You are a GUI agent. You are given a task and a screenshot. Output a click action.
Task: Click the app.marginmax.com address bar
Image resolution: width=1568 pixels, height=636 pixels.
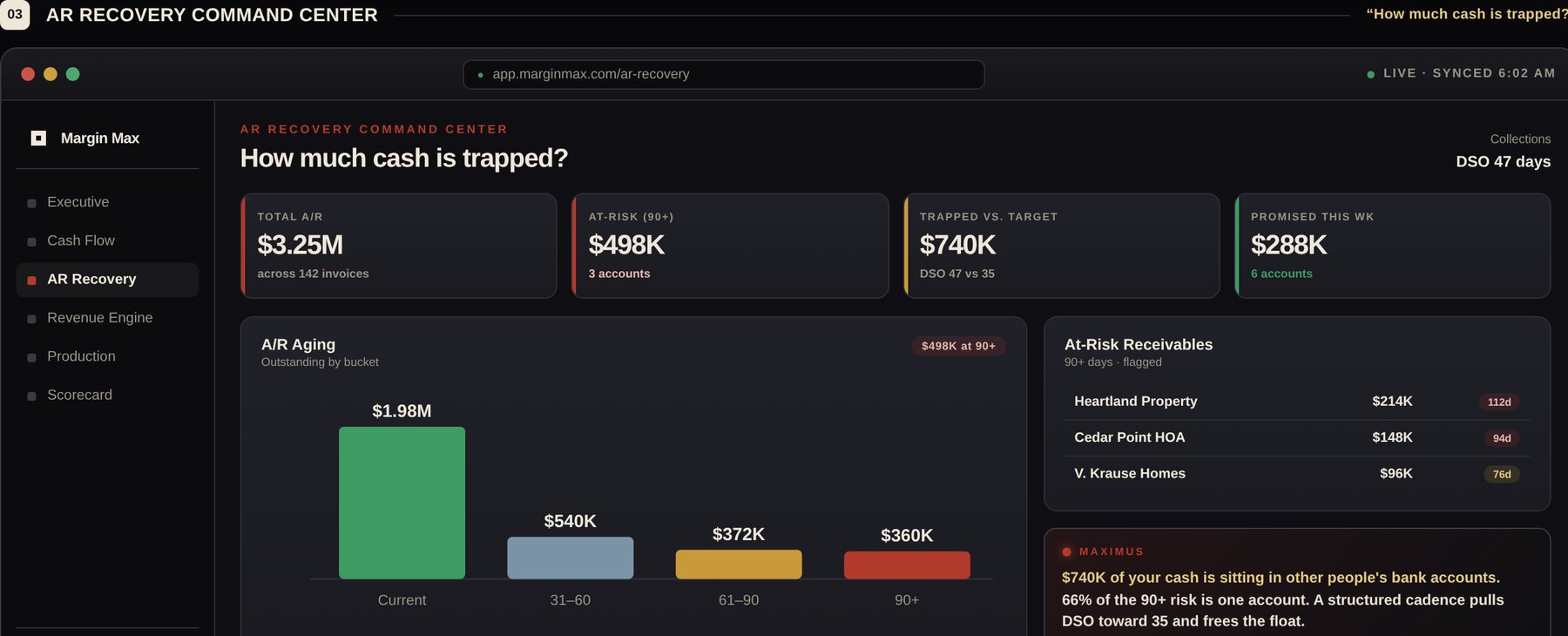click(723, 74)
